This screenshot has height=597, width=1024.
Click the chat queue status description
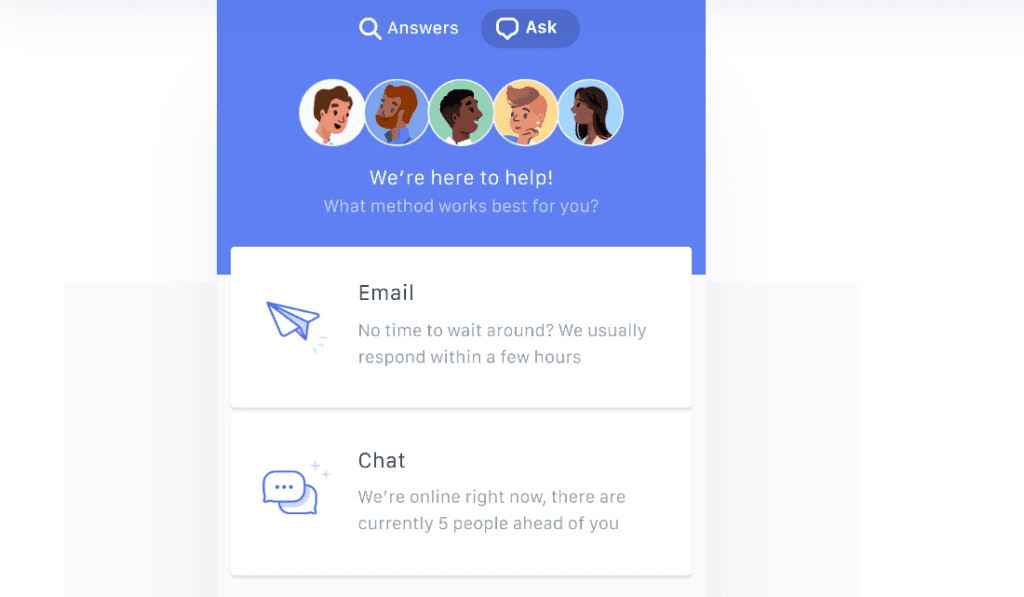[x=492, y=510]
